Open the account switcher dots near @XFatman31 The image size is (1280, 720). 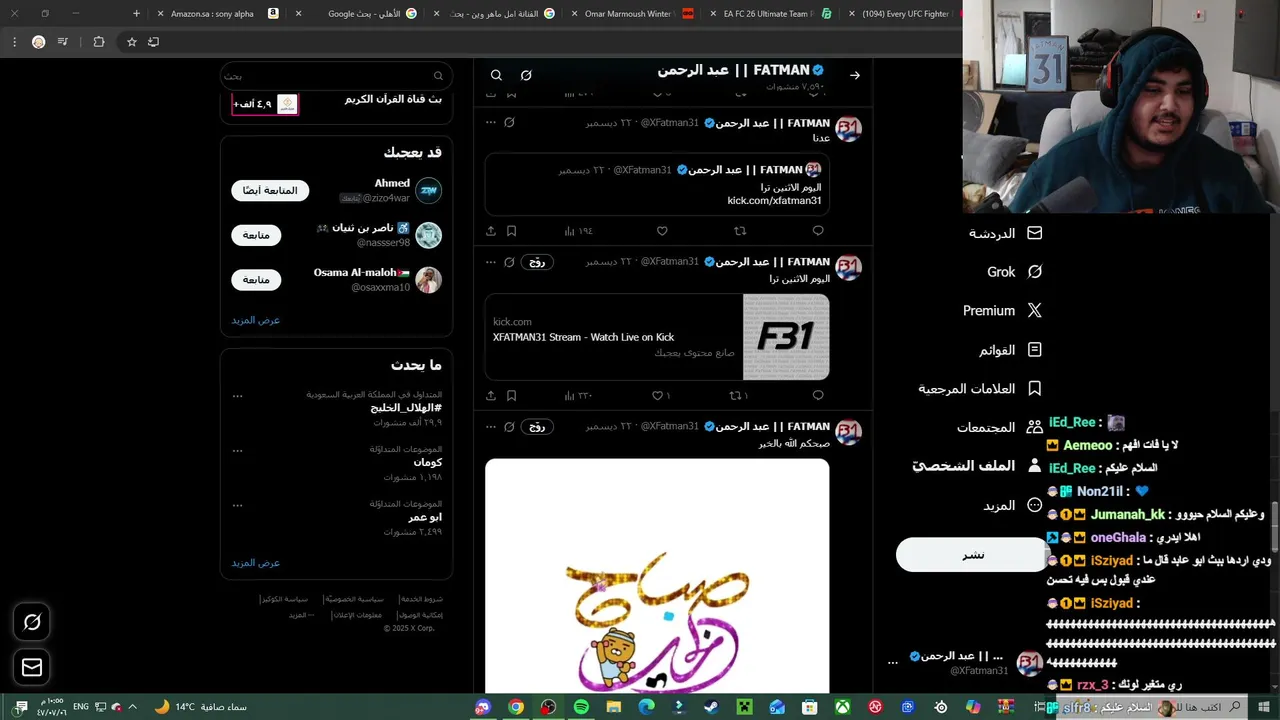pyautogui.click(x=893, y=662)
